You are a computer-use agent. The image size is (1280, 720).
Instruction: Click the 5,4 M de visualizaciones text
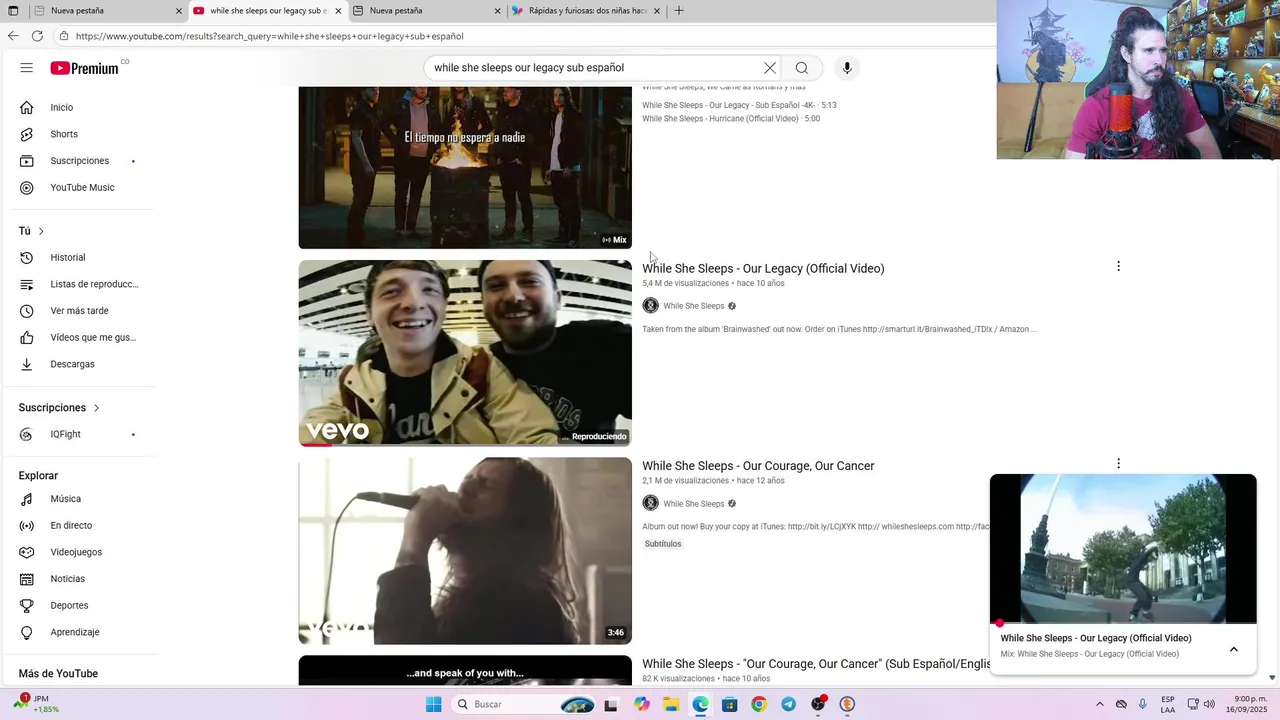[x=685, y=283]
